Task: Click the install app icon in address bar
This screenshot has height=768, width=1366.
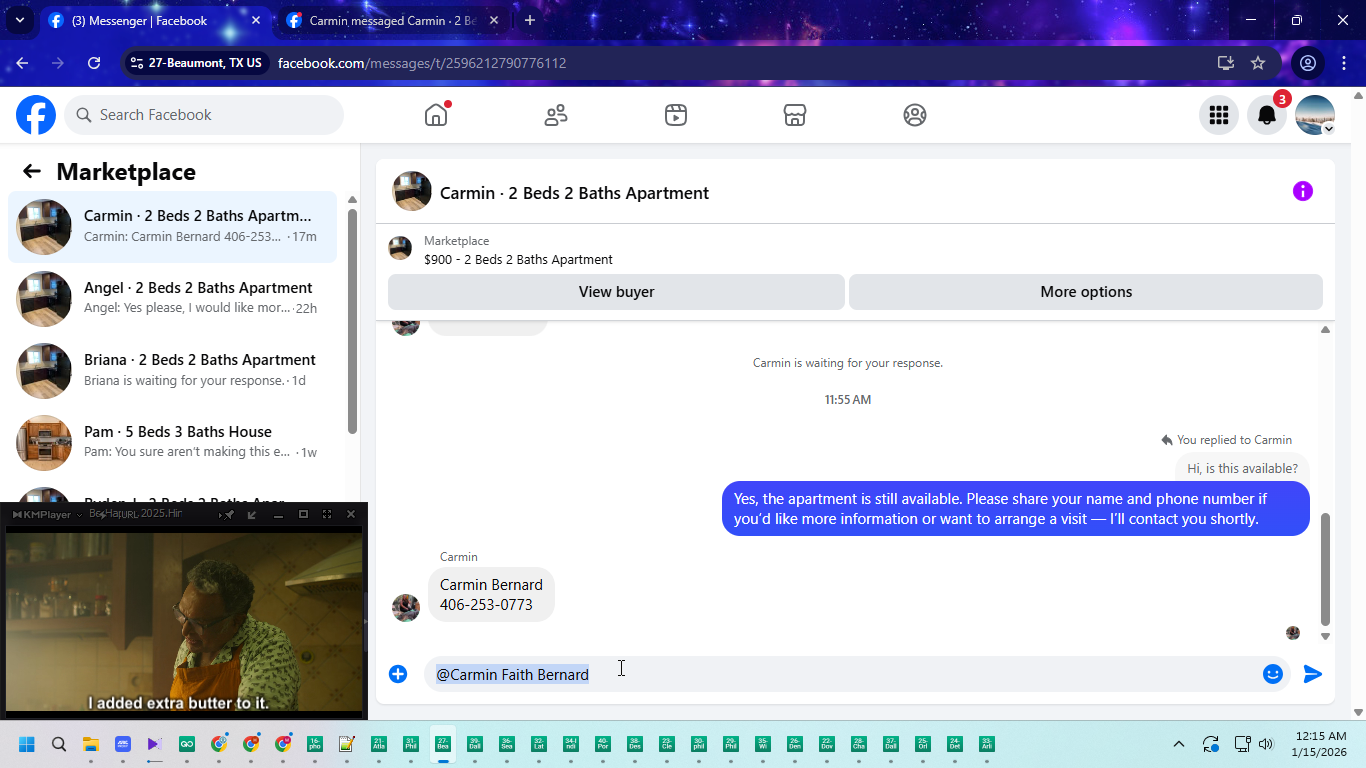Action: click(x=1226, y=63)
